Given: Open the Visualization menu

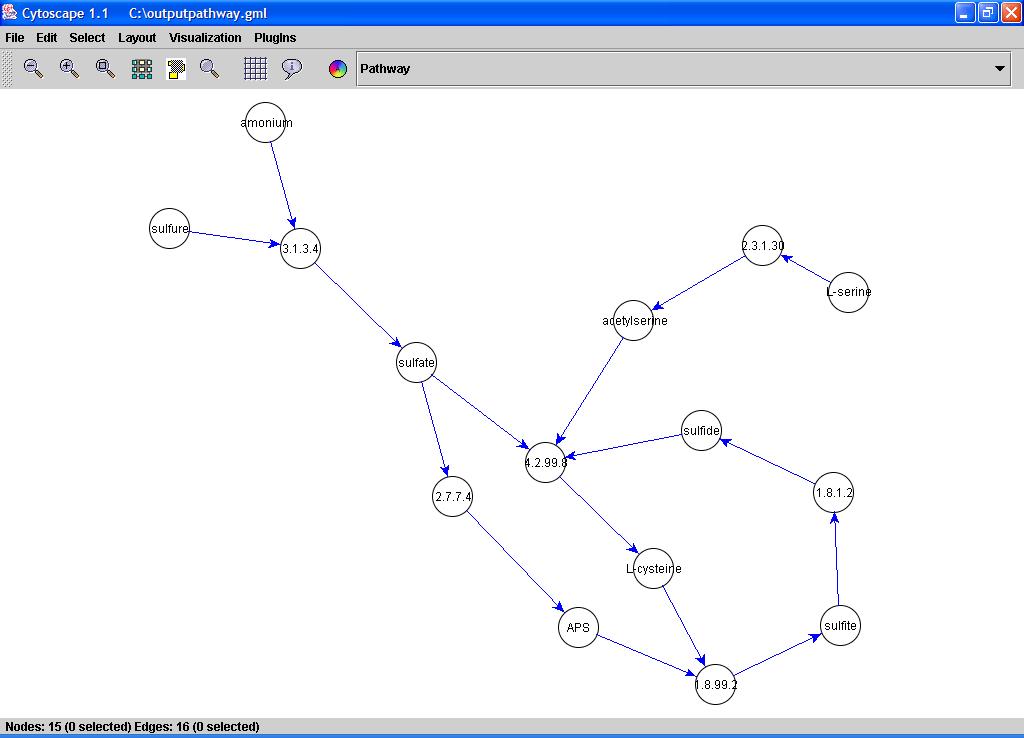Looking at the screenshot, I should point(205,38).
